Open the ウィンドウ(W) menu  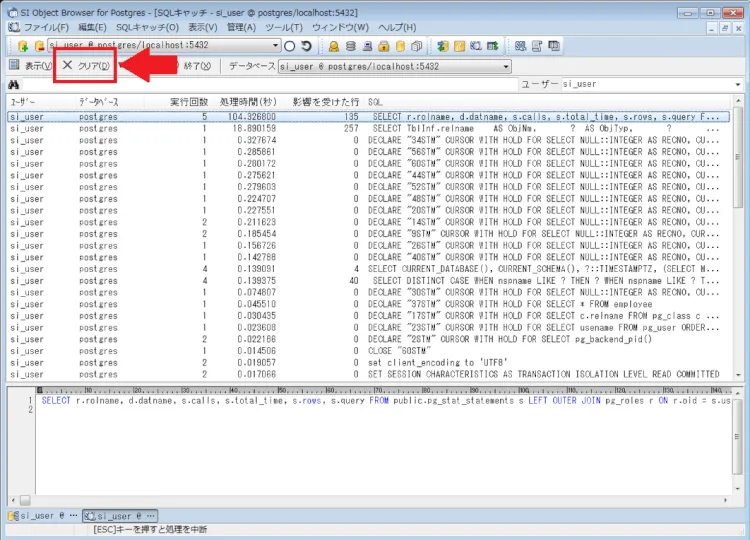340,27
